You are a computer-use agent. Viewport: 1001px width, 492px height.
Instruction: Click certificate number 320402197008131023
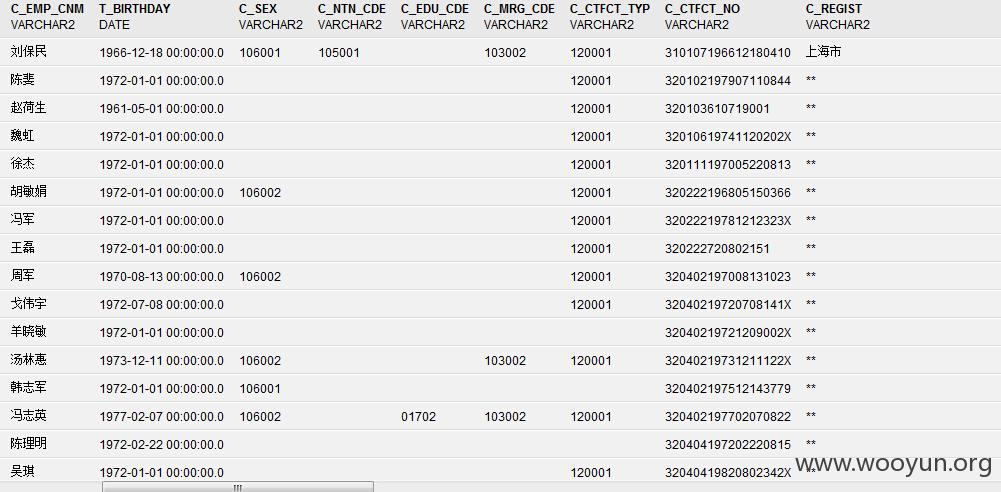coord(728,277)
